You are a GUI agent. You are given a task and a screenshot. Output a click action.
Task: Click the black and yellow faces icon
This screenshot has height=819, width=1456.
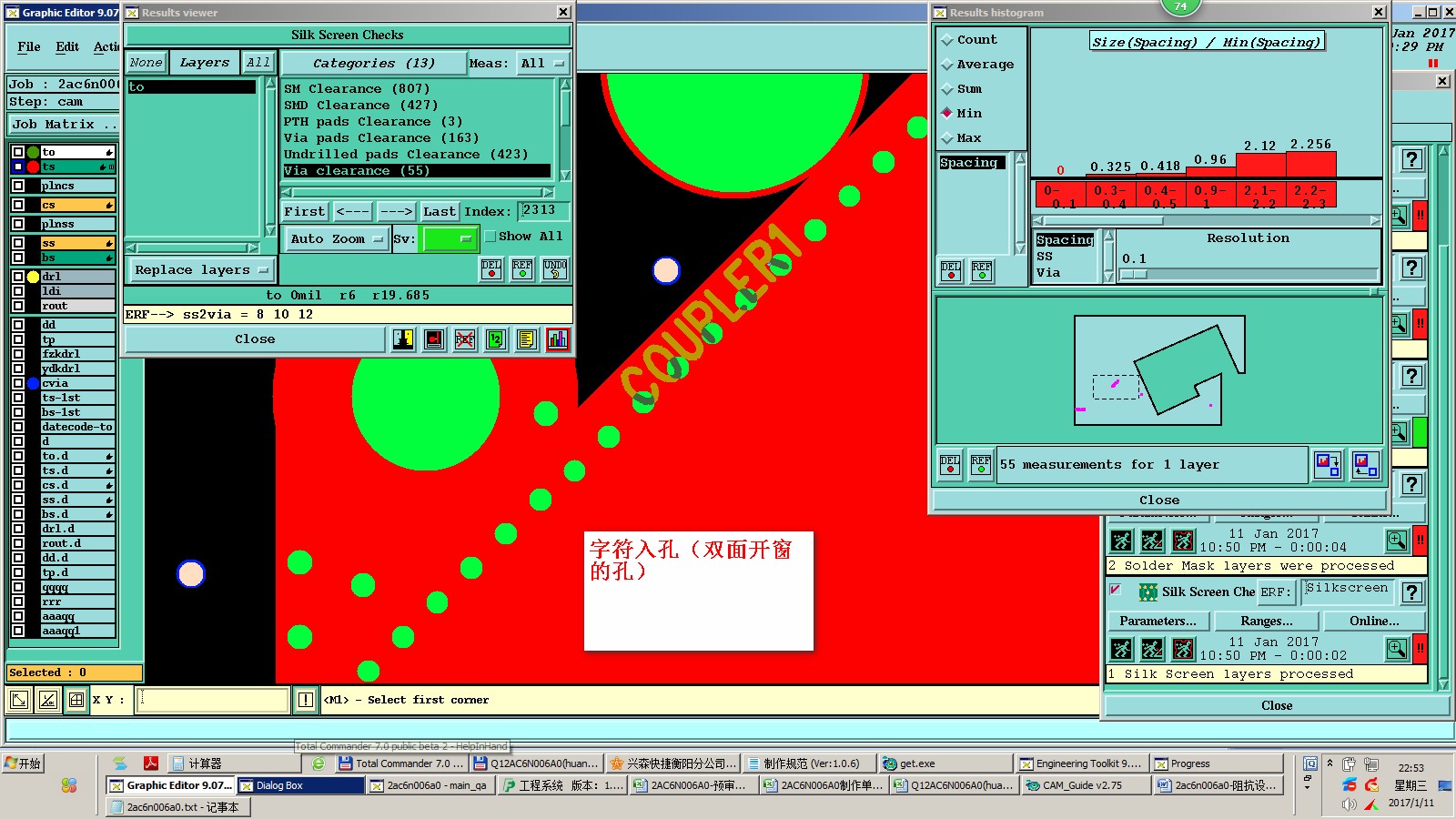click(403, 339)
